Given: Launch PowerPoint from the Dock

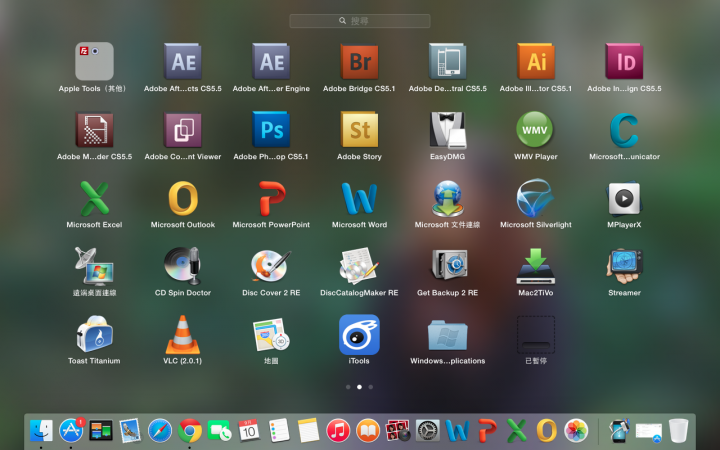Looking at the screenshot, I should 487,431.
